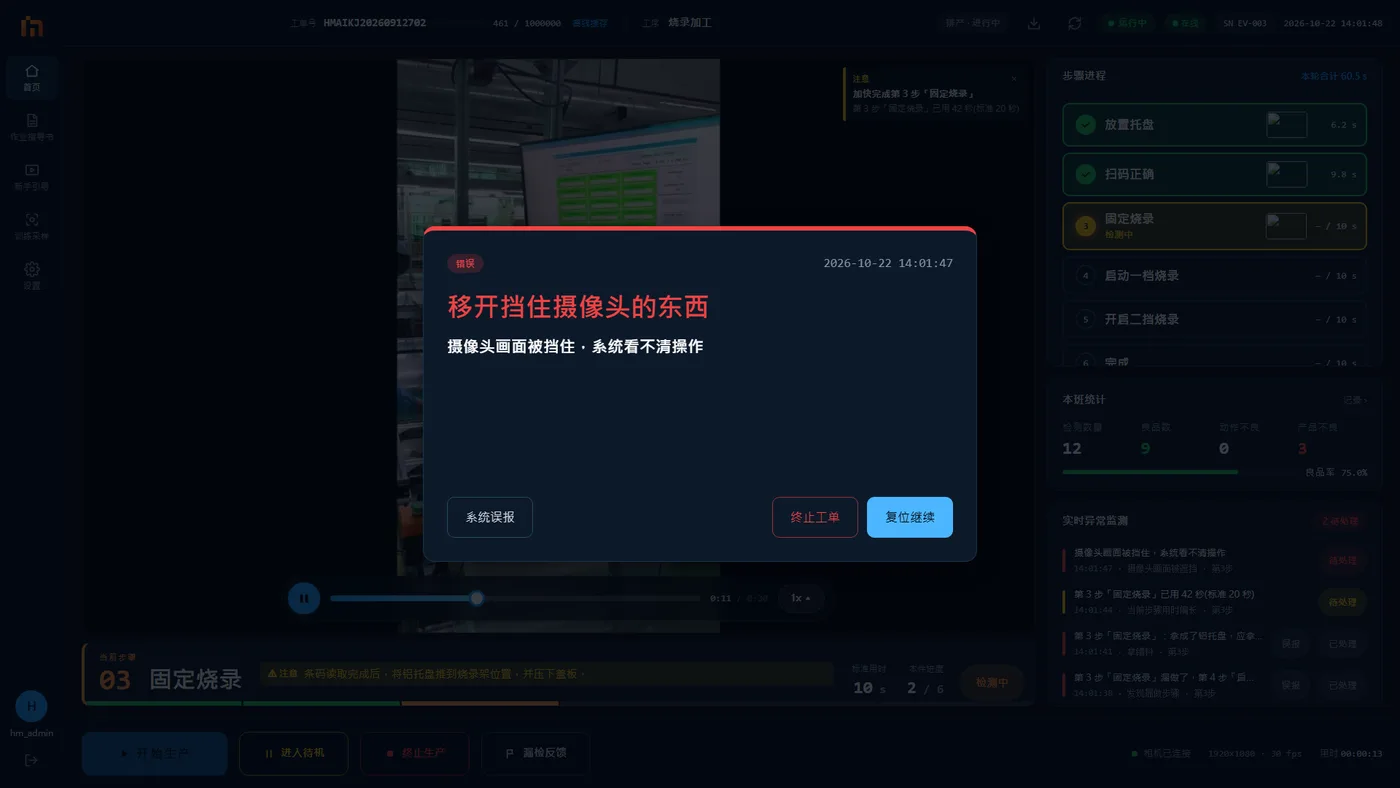Viewport: 1400px width, 788px height.
Task: Click the video progress slider handle
Action: (x=477, y=598)
